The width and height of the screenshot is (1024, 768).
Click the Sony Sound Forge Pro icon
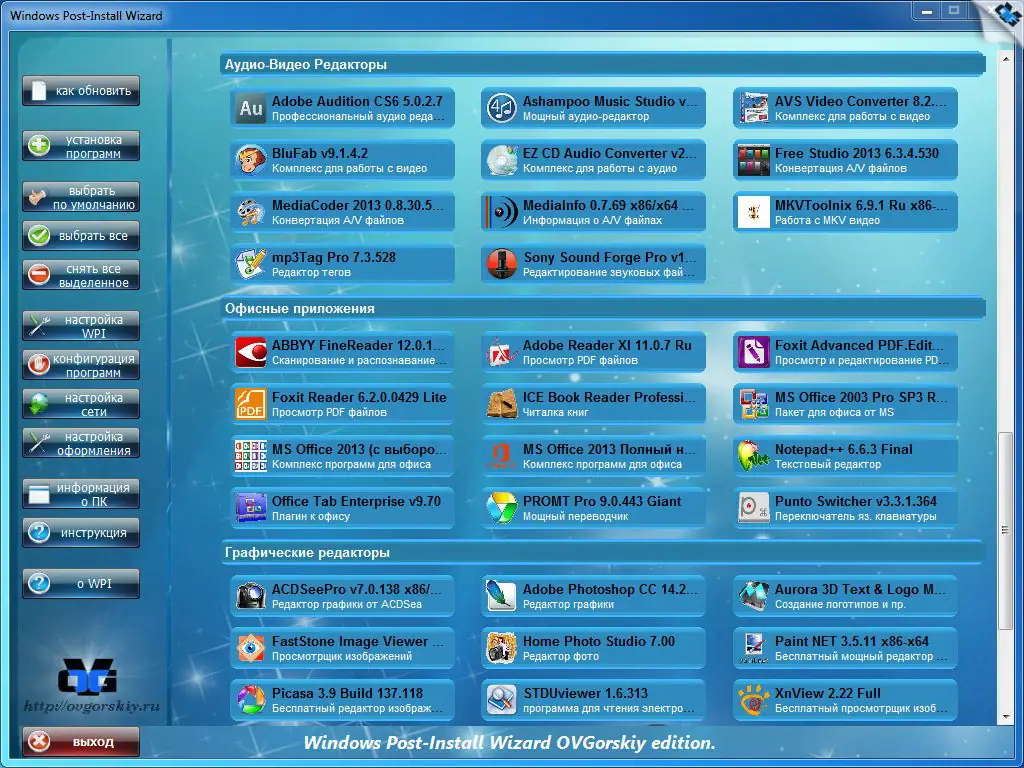(502, 264)
